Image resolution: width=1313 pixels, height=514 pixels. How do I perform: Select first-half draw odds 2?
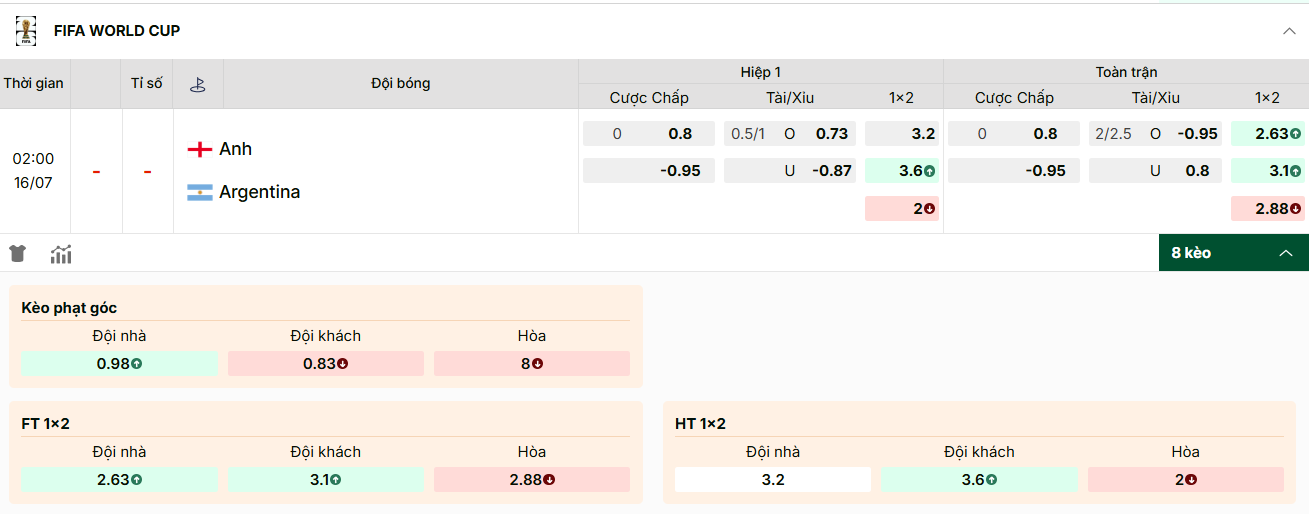tap(902, 209)
